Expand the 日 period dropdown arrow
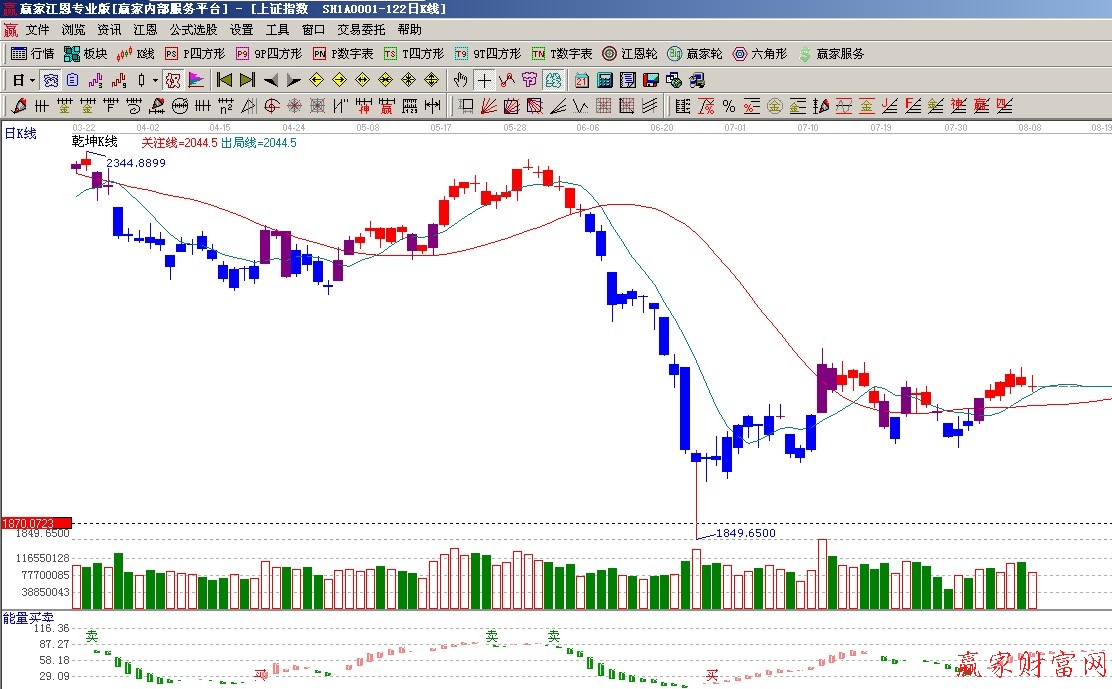This screenshot has height=689, width=1112. 32,80
